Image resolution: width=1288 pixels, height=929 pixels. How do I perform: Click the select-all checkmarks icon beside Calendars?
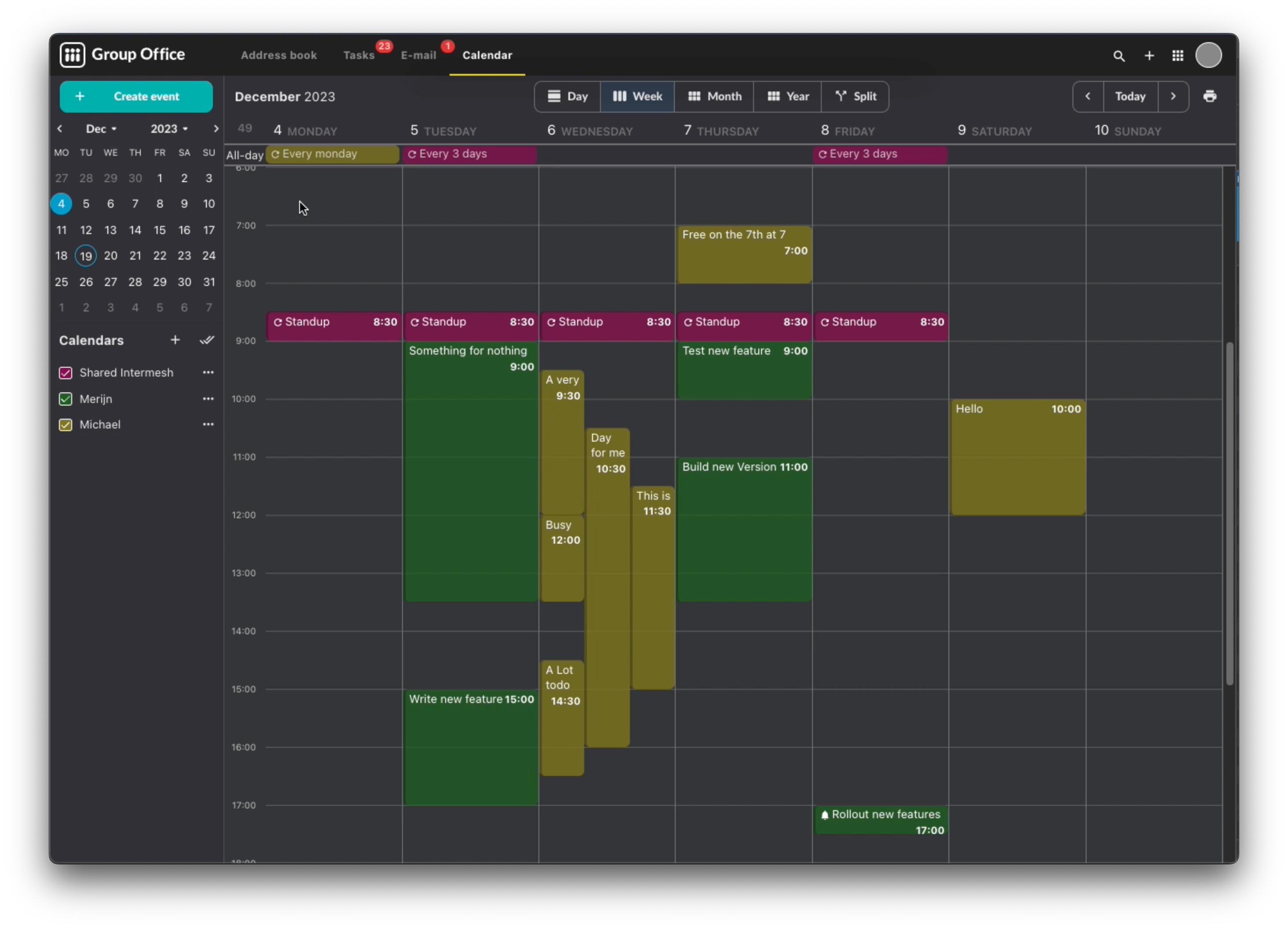[x=207, y=340]
